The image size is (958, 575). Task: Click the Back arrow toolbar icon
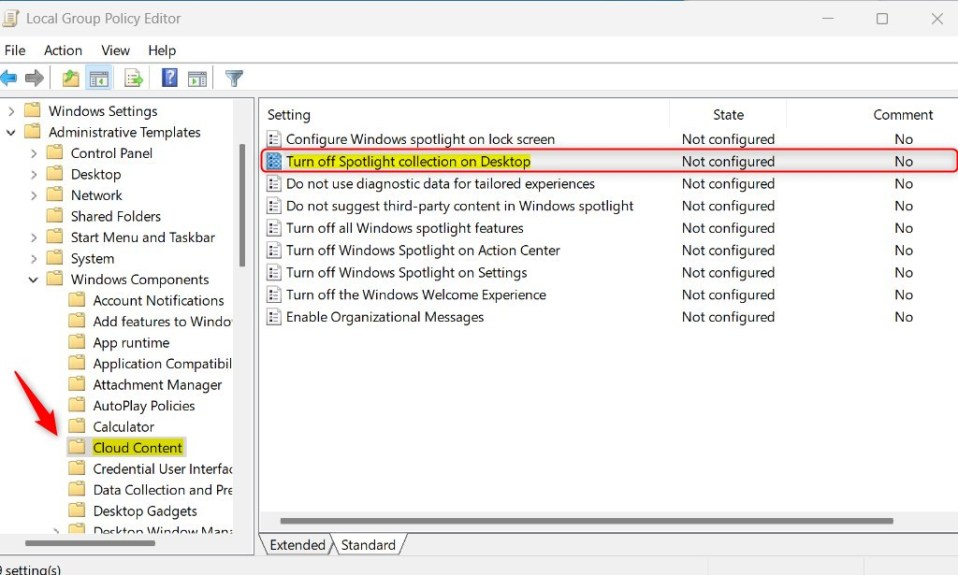point(9,78)
